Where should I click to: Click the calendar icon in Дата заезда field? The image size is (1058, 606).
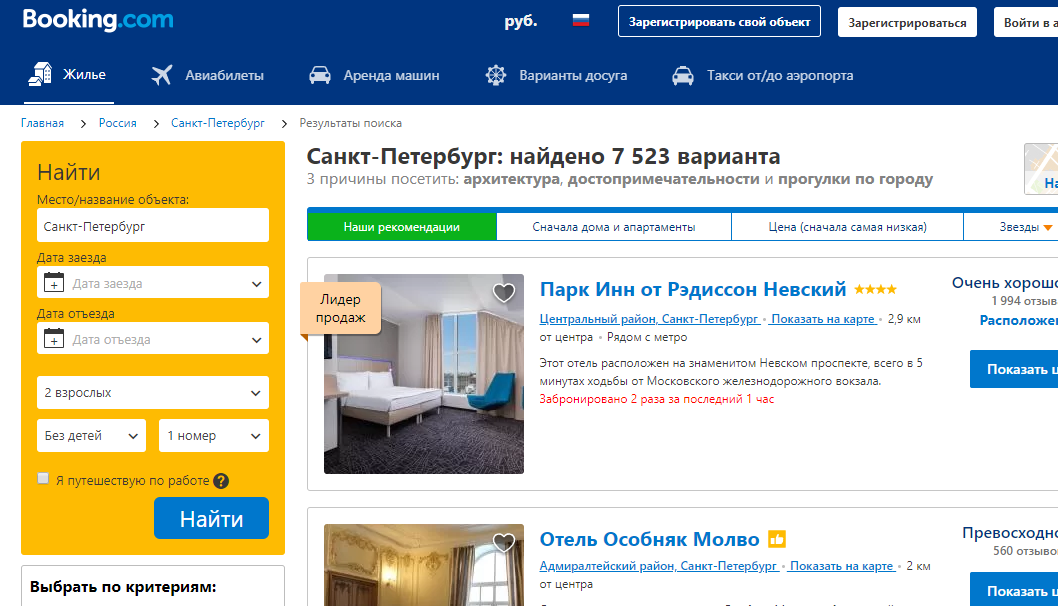[x=54, y=283]
